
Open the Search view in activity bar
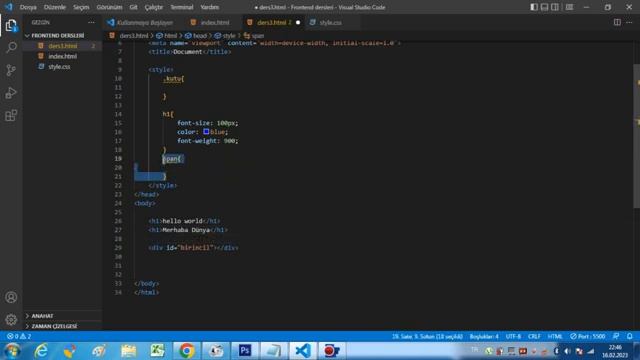click(x=11, y=47)
